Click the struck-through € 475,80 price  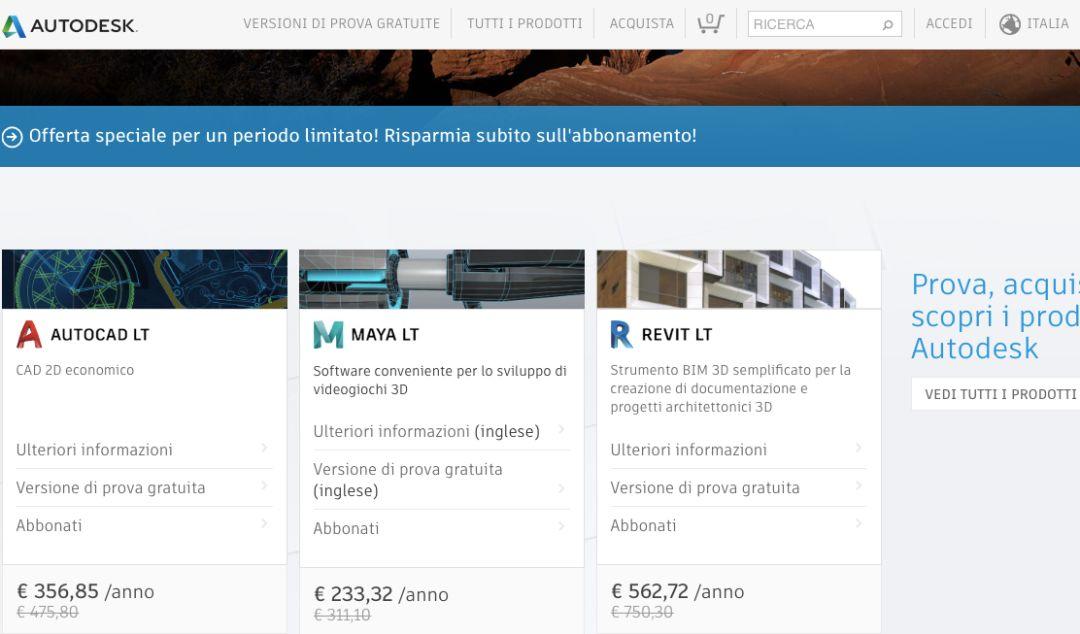(x=48, y=612)
